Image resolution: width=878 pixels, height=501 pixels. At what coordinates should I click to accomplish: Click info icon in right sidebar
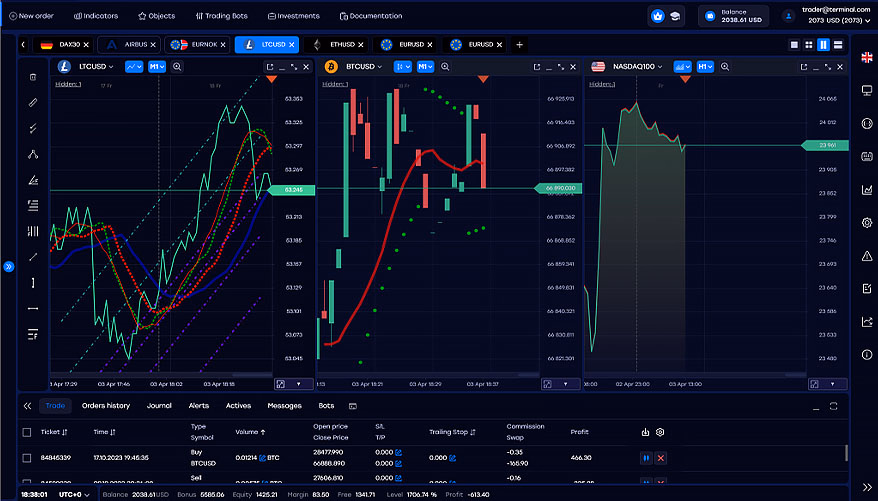(x=867, y=355)
